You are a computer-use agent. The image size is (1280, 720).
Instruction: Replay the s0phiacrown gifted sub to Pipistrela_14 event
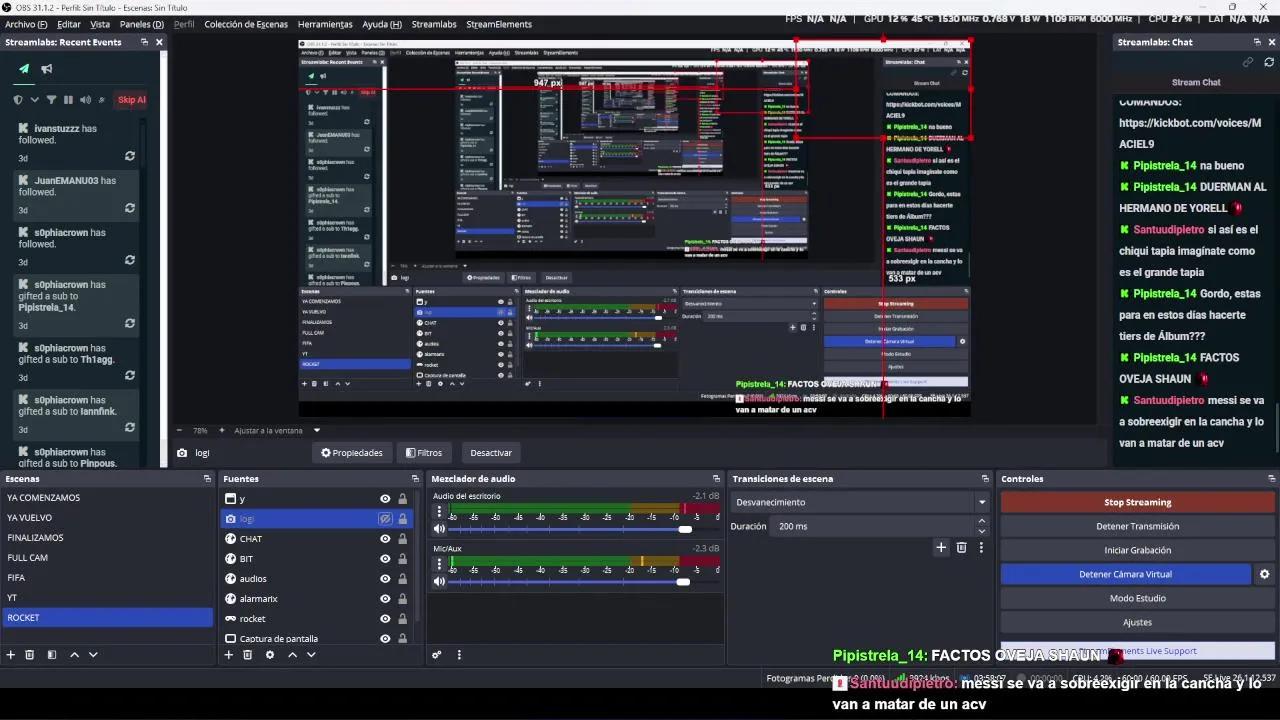coord(130,324)
